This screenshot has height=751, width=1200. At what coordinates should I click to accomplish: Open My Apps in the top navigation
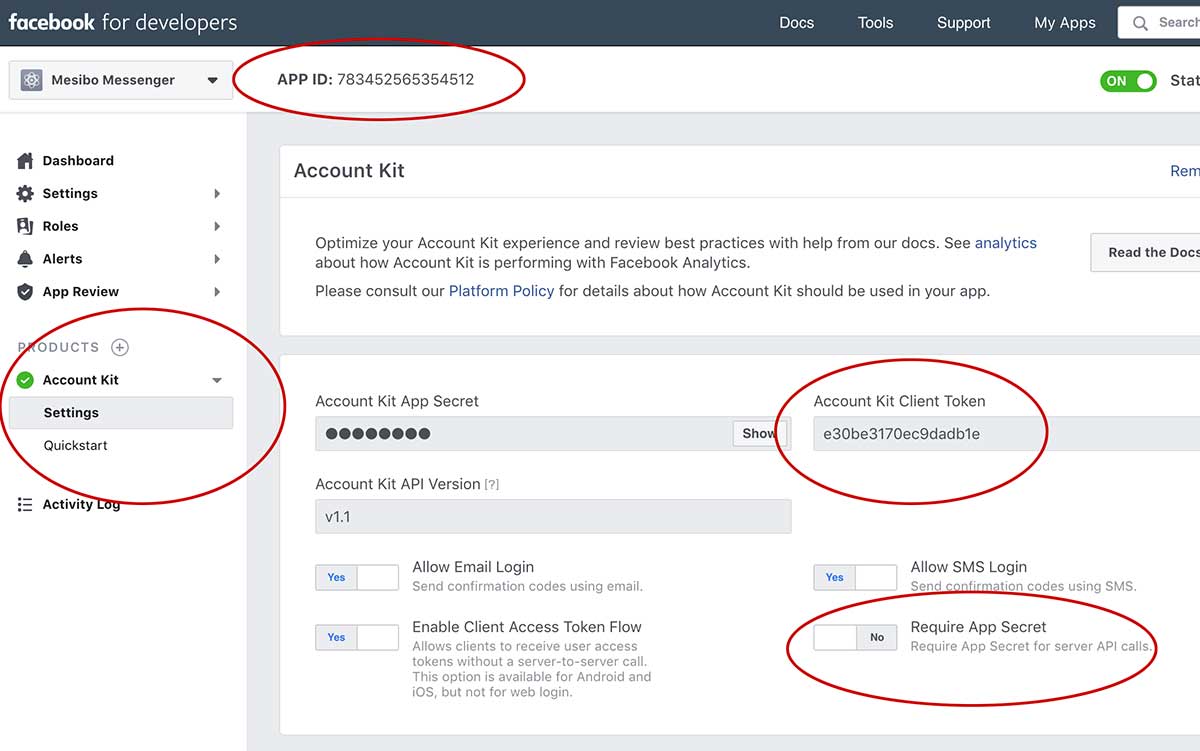pyautogui.click(x=1065, y=23)
